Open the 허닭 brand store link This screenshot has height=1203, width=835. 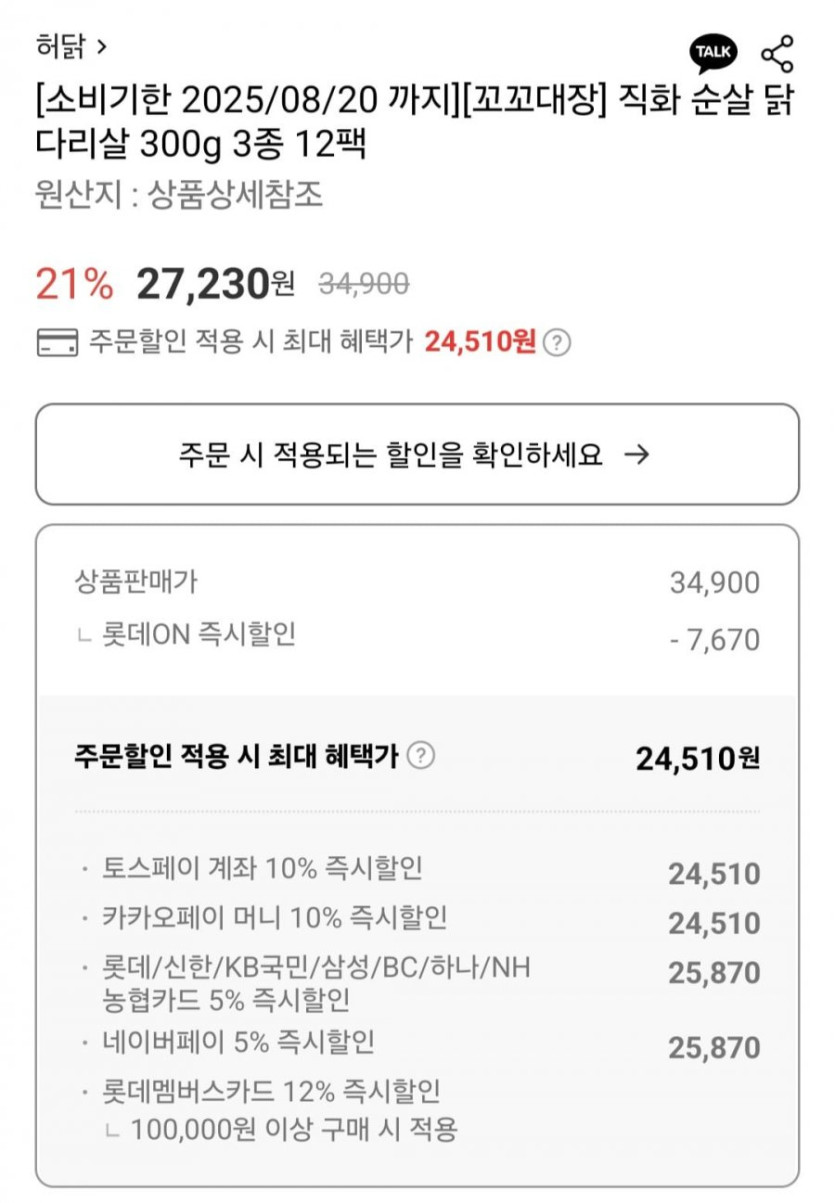click(x=60, y=46)
